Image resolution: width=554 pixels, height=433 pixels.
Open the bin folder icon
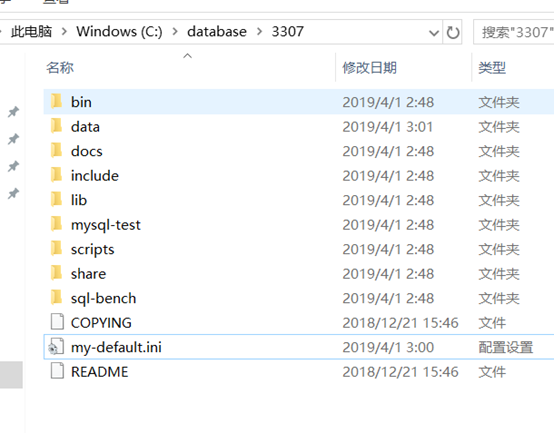(57, 101)
